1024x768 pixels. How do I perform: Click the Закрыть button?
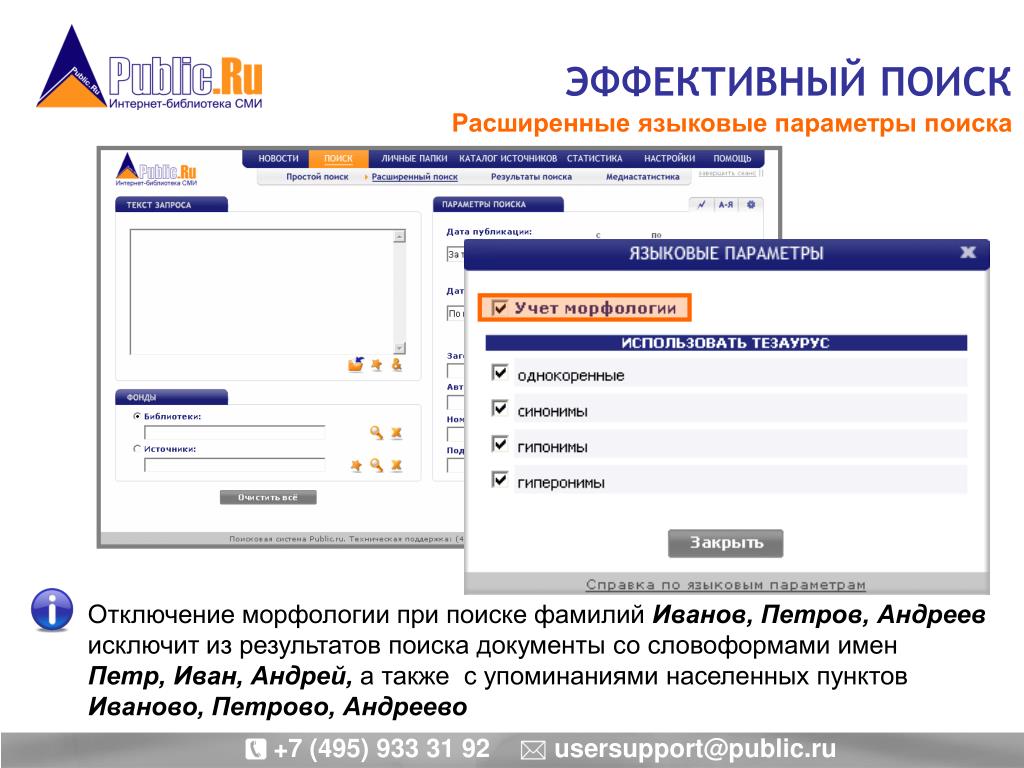point(726,543)
